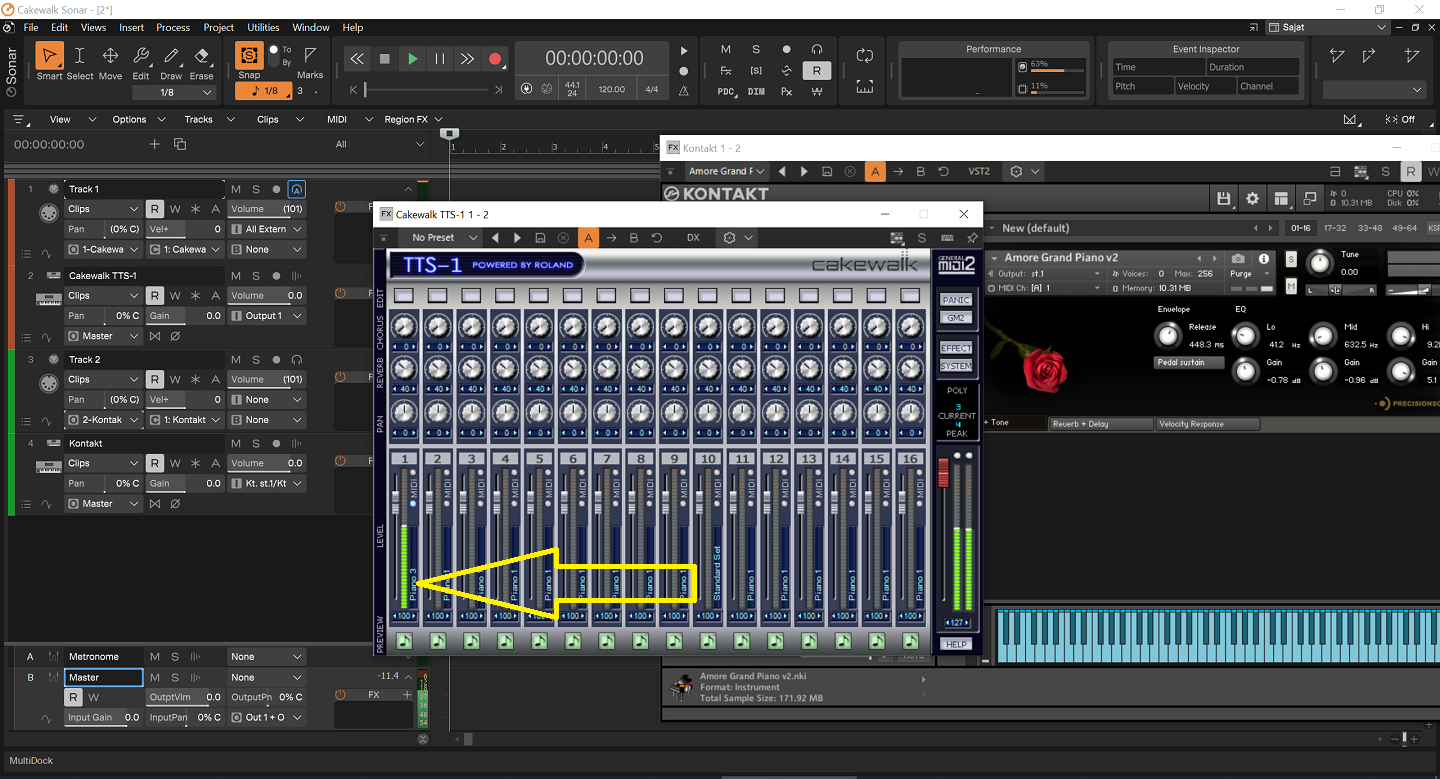Click Kontakt snapshot camera icon

point(1239,258)
